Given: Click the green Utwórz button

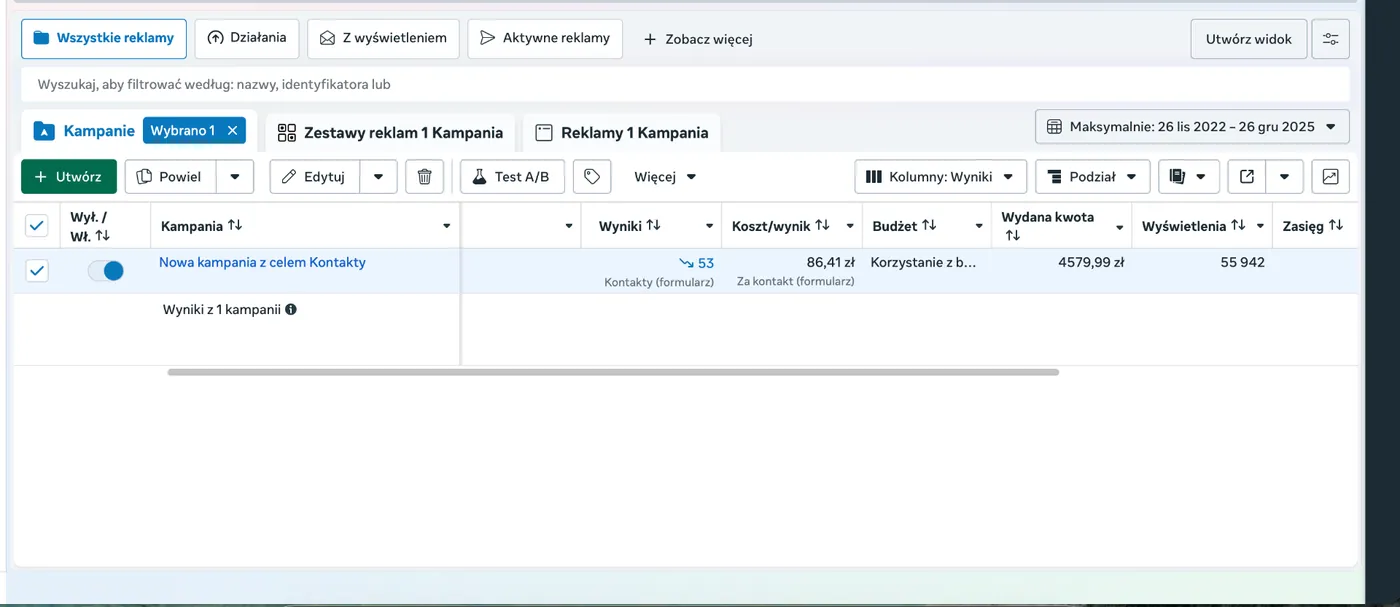Looking at the screenshot, I should click(69, 177).
